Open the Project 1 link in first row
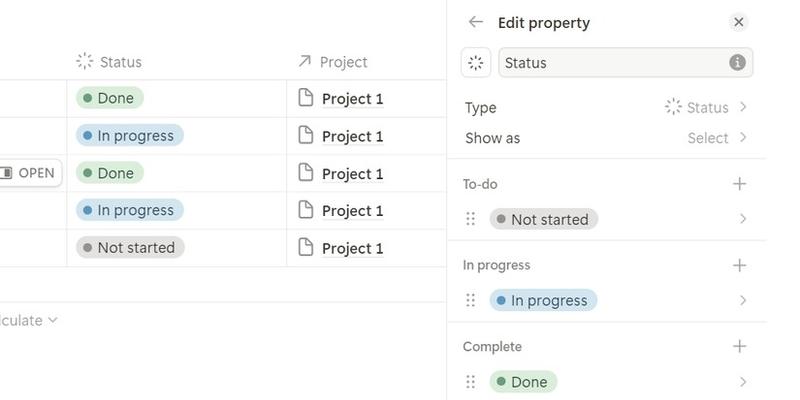Screen dimensions: 800x400 pos(352,99)
